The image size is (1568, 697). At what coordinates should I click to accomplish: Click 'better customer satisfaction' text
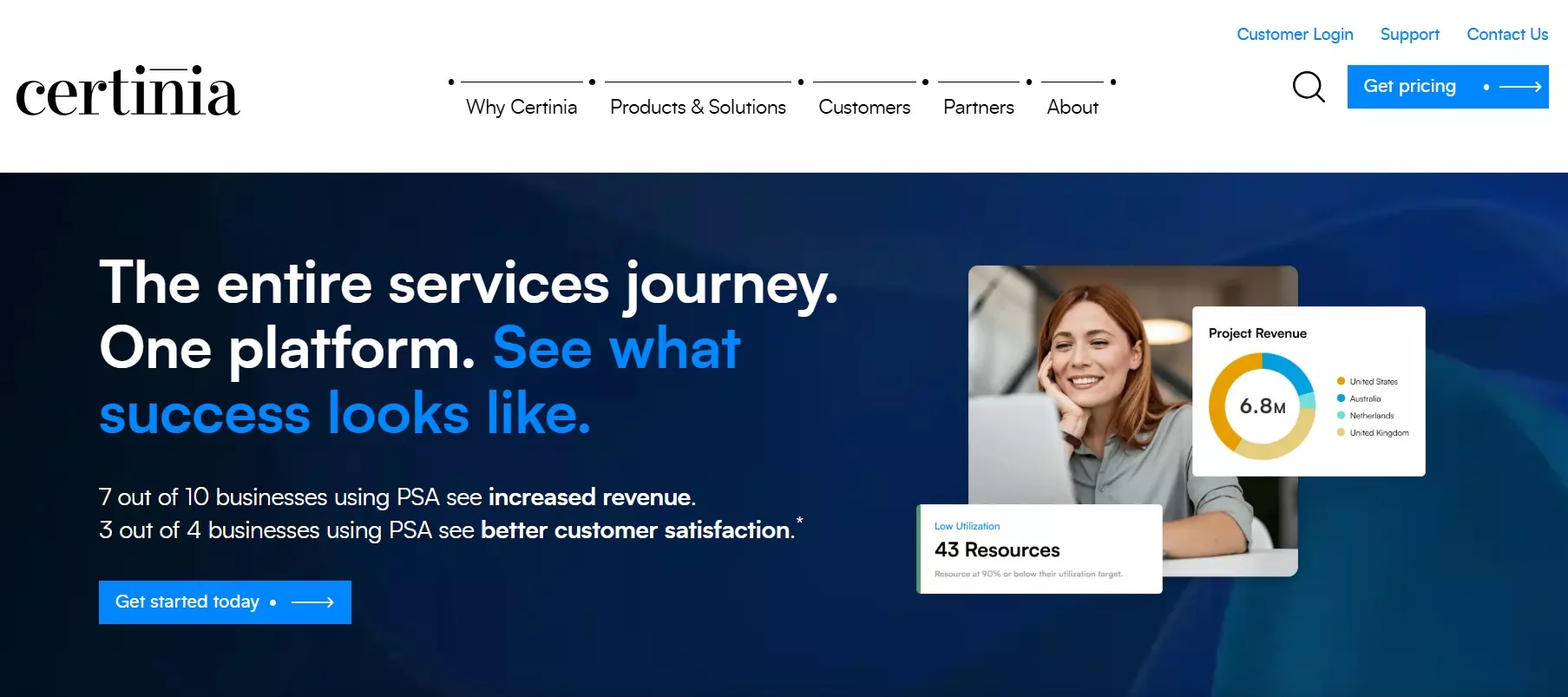[x=636, y=529]
